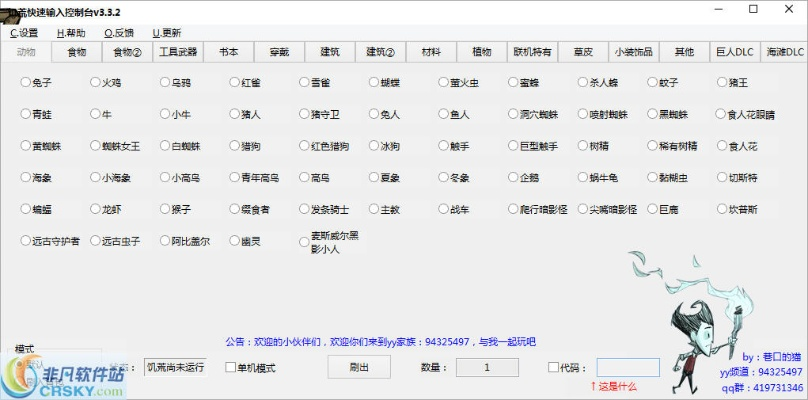Click the 数量 quantity field

click(487, 367)
